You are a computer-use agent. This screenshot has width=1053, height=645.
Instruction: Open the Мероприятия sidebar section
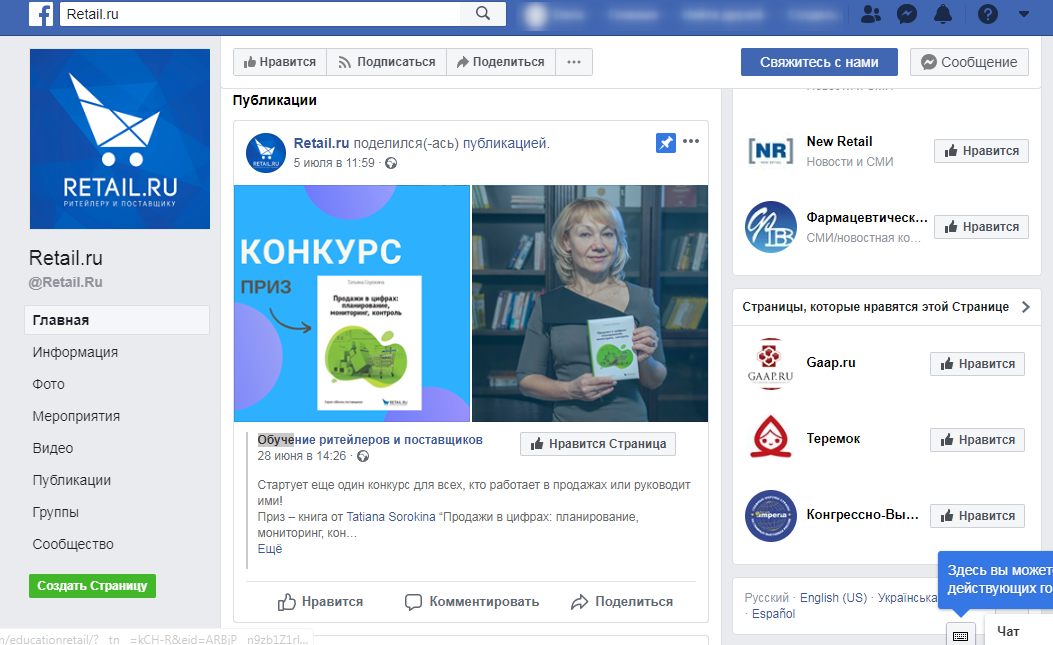click(76, 416)
